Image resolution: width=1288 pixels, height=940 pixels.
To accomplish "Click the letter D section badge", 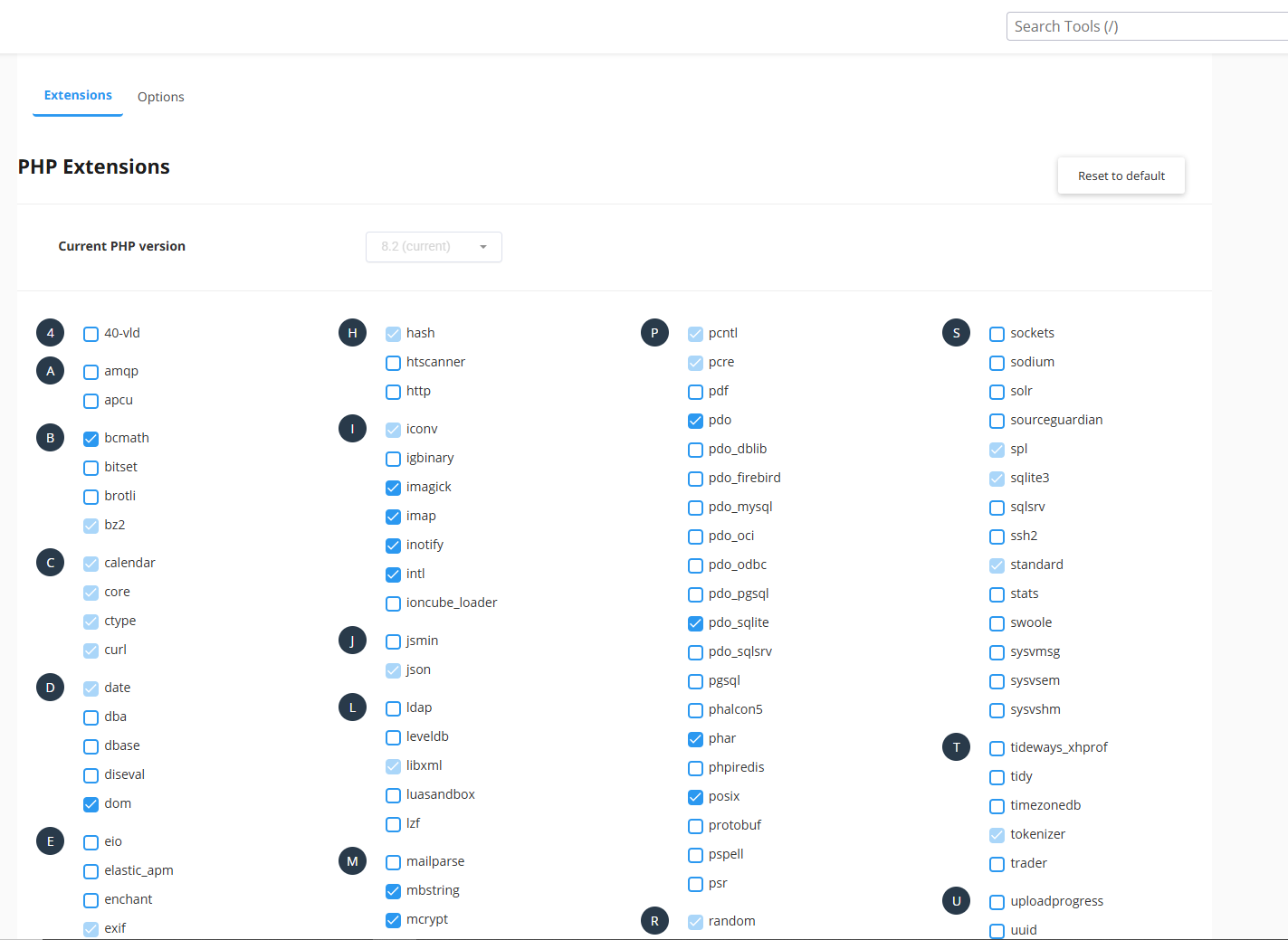I will point(51,688).
